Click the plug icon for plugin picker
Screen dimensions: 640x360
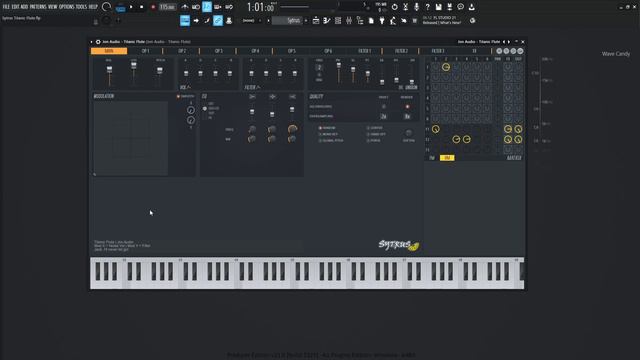382,20
